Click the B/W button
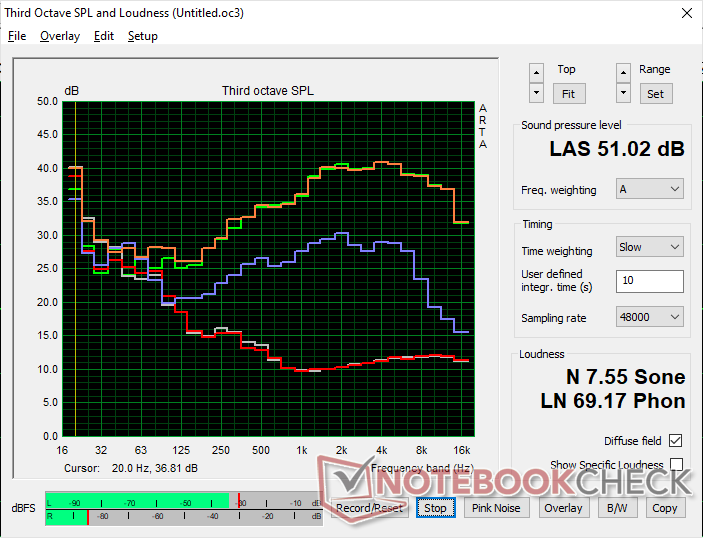 pos(616,508)
